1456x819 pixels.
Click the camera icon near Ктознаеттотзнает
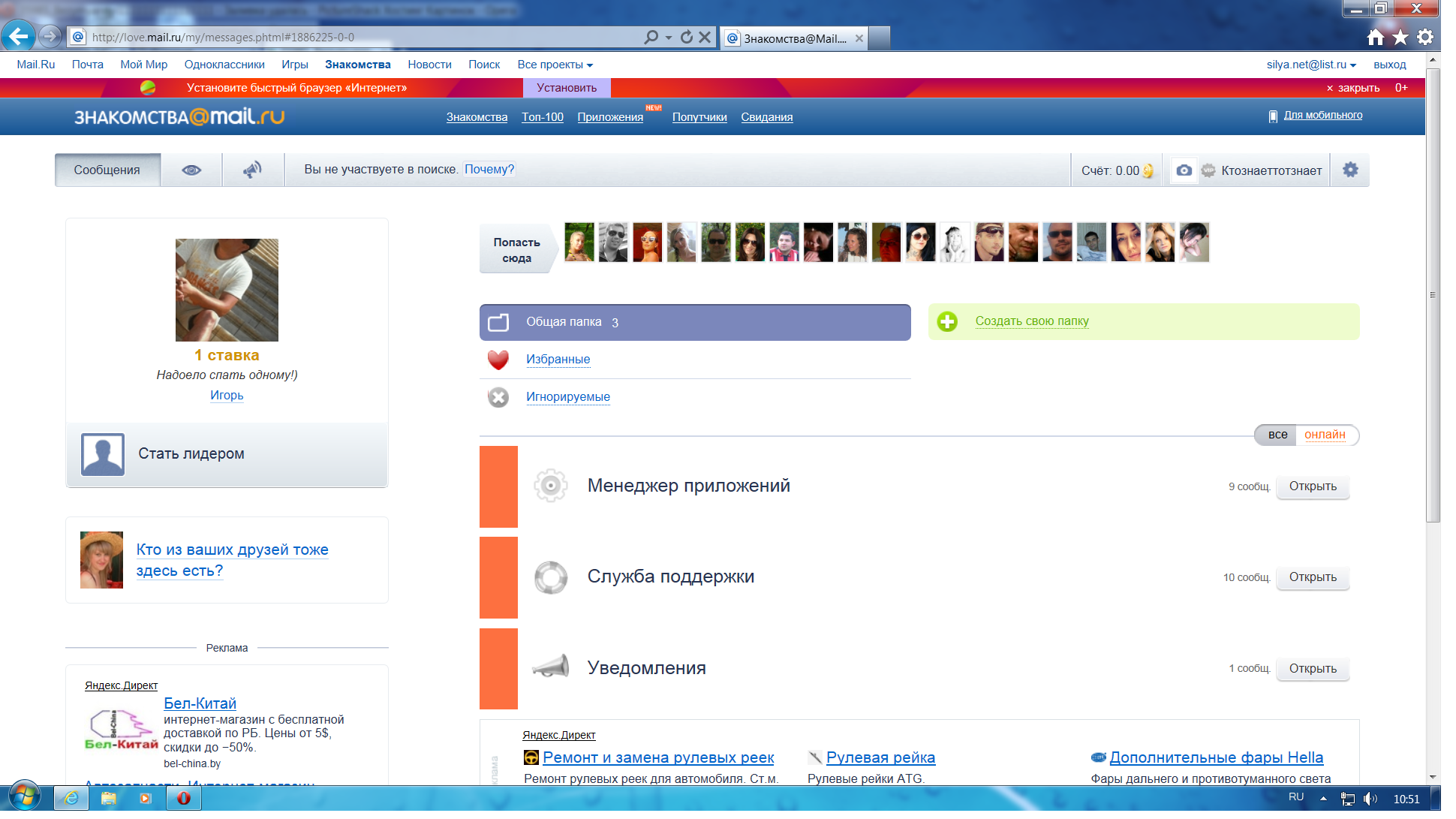point(1184,170)
